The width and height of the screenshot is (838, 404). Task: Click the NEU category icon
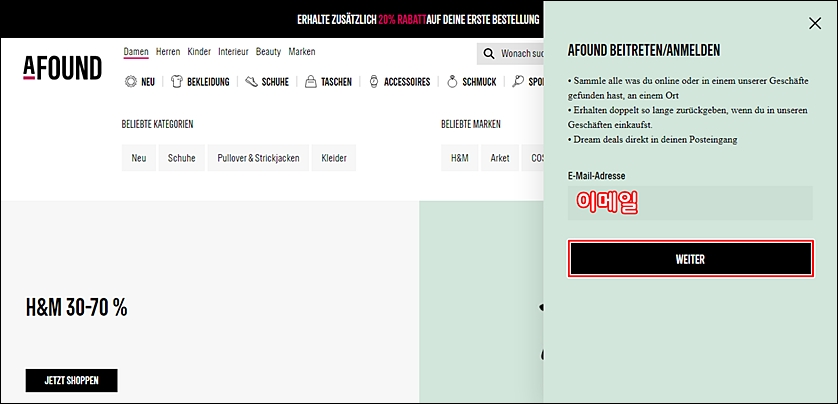(x=131, y=82)
